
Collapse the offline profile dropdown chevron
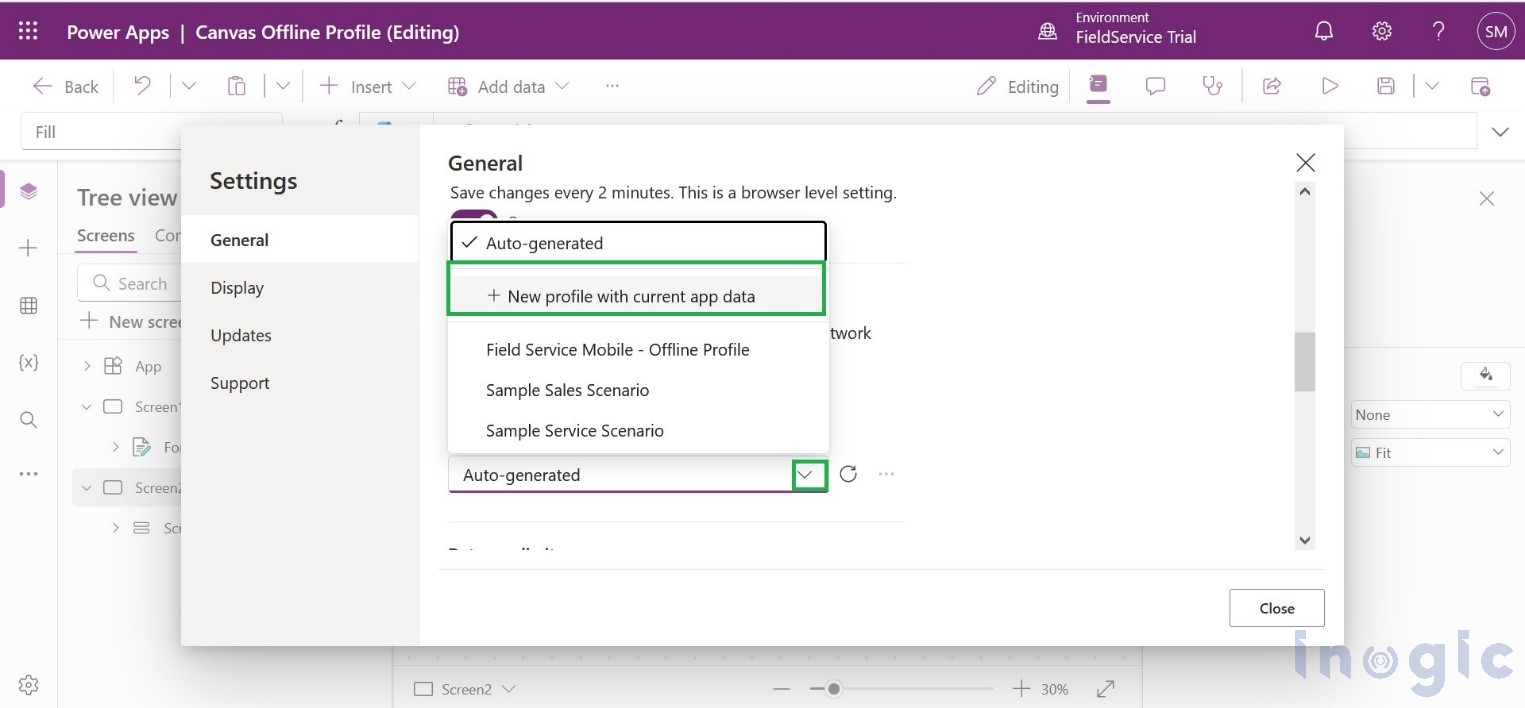pos(808,475)
